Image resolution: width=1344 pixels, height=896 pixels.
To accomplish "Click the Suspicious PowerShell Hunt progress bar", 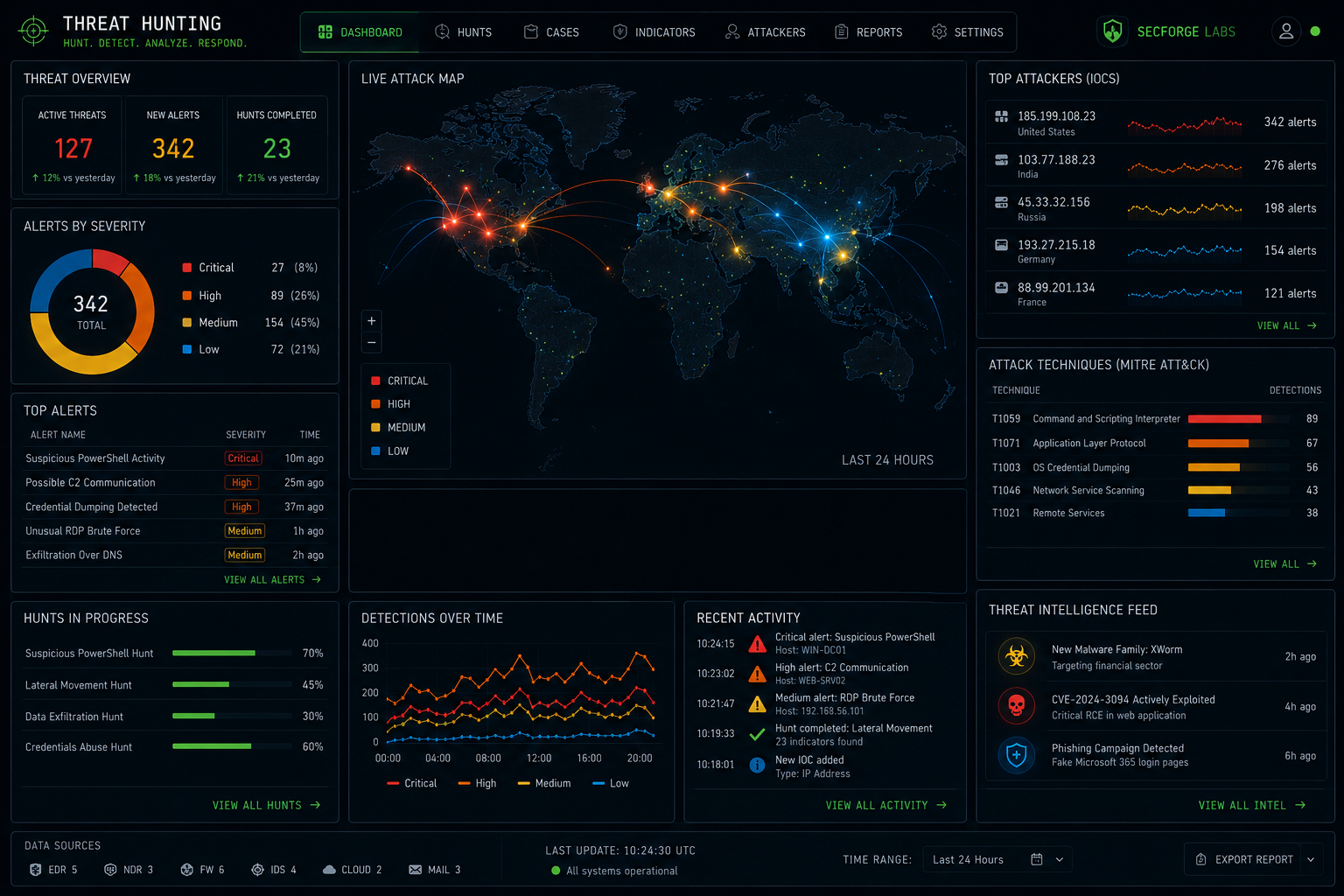I will click(x=233, y=653).
